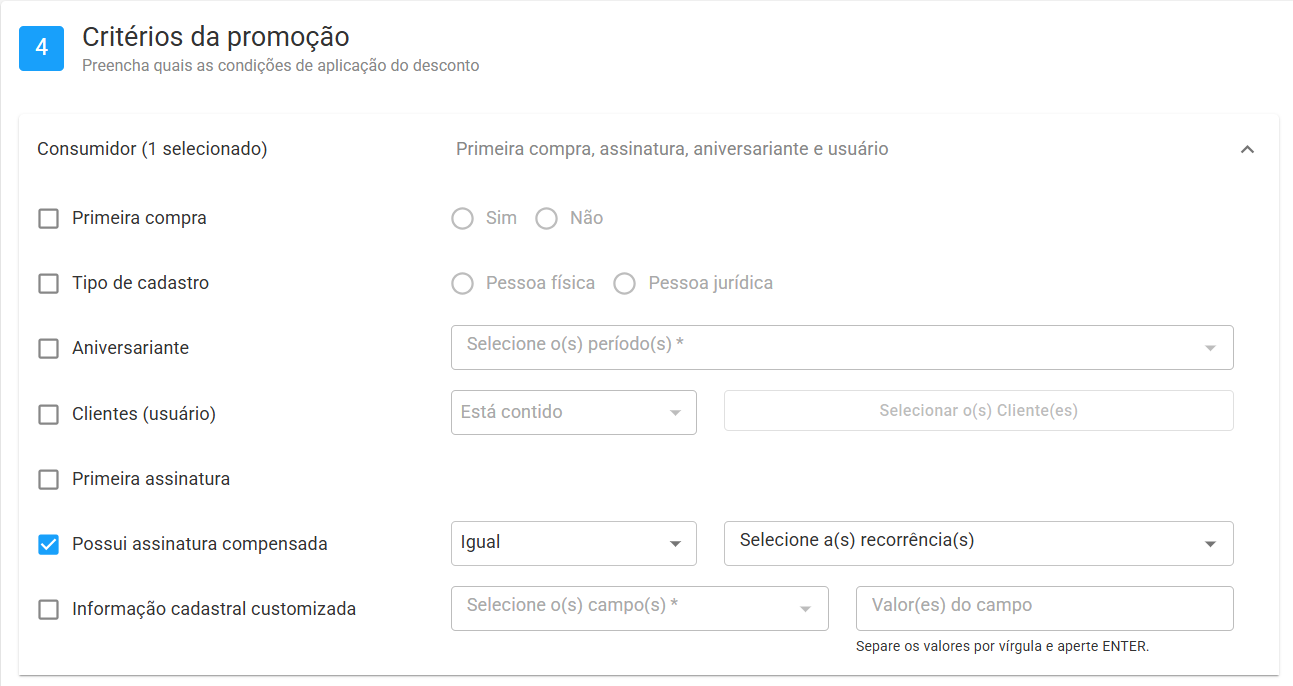The width and height of the screenshot is (1293, 686).
Task: Open the Igual operator dropdown
Action: 574,543
